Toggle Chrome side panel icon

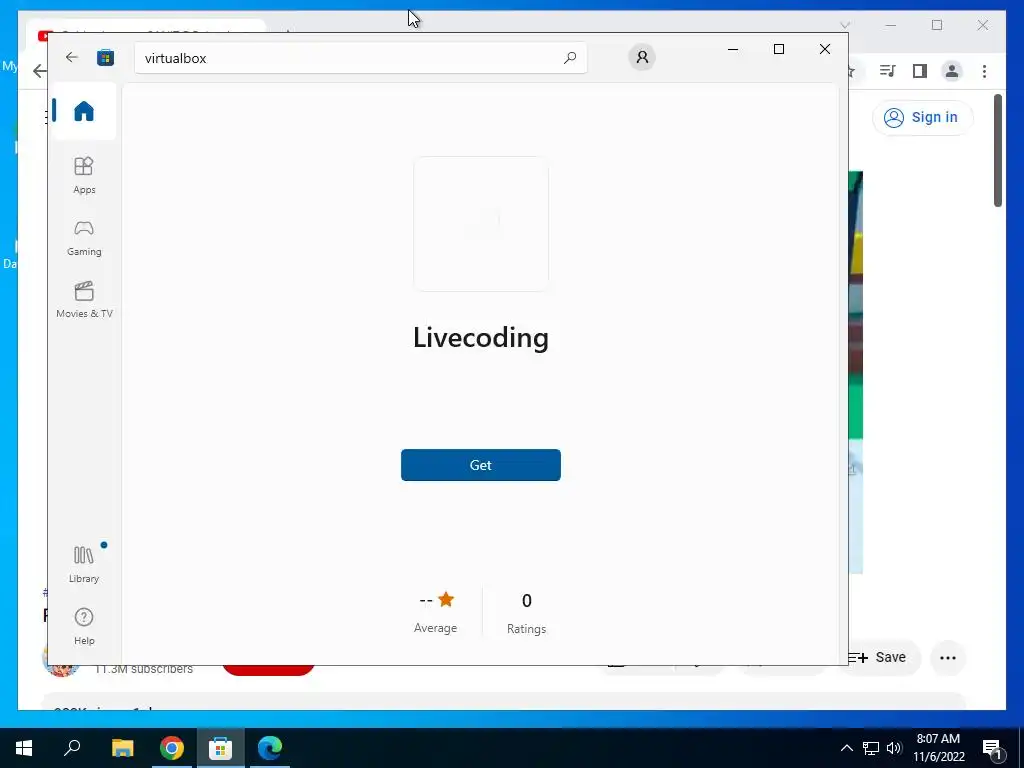click(x=920, y=71)
